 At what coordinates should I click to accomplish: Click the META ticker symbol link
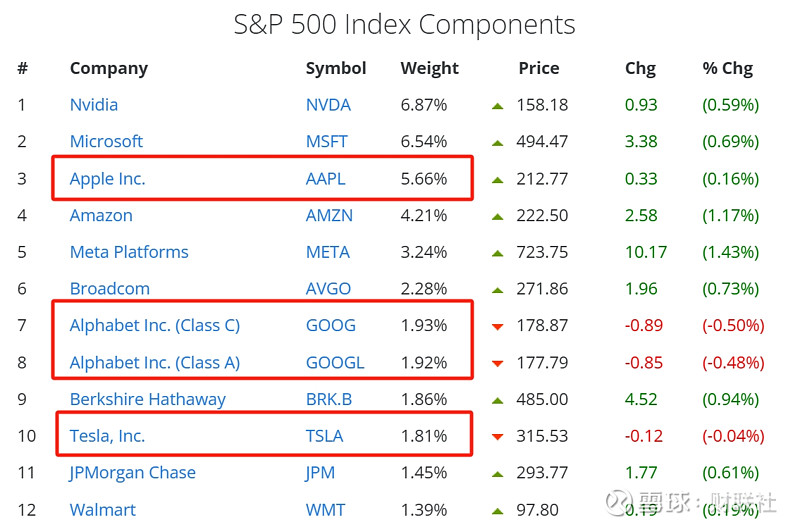328,252
